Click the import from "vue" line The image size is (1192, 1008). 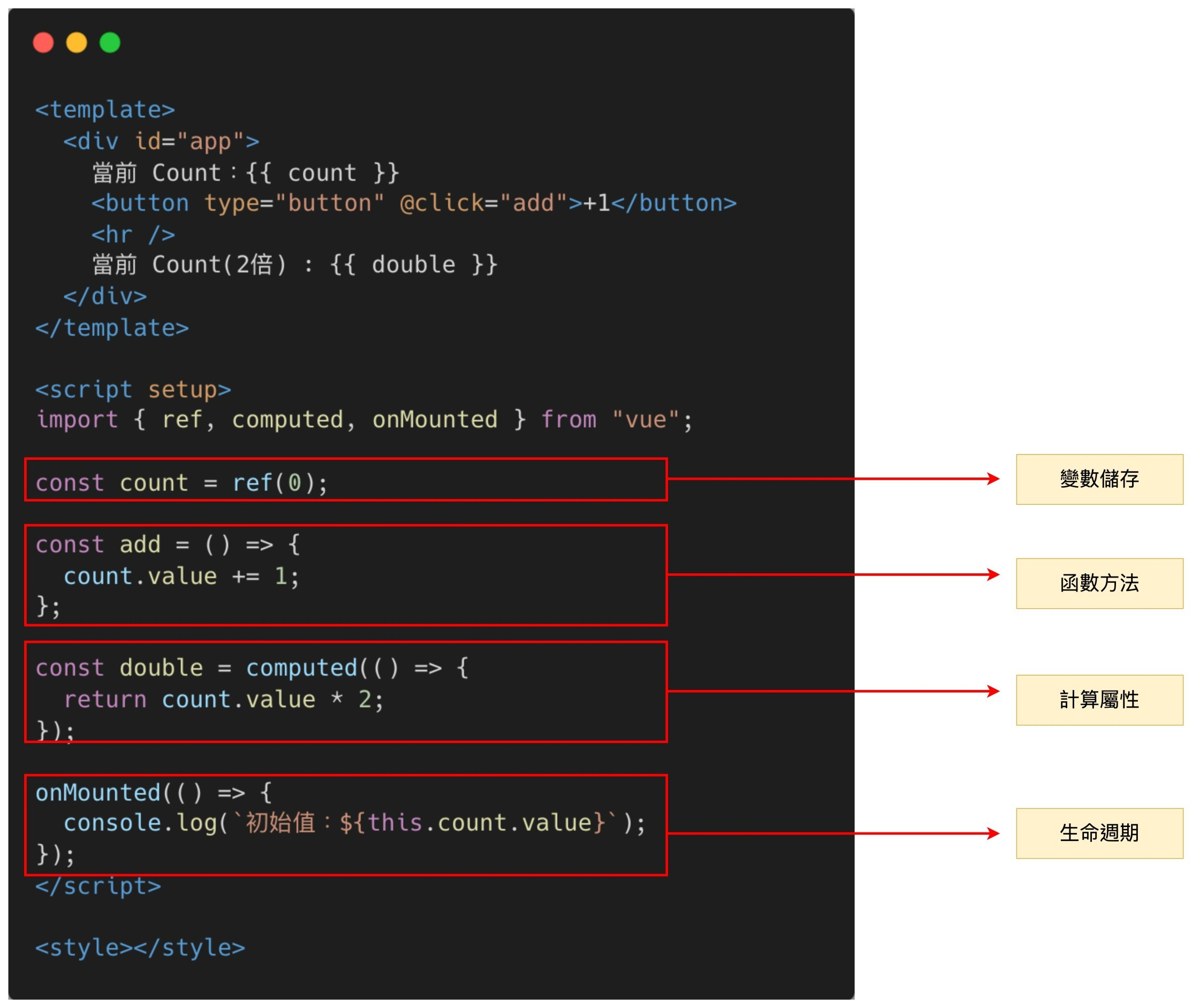(364, 421)
